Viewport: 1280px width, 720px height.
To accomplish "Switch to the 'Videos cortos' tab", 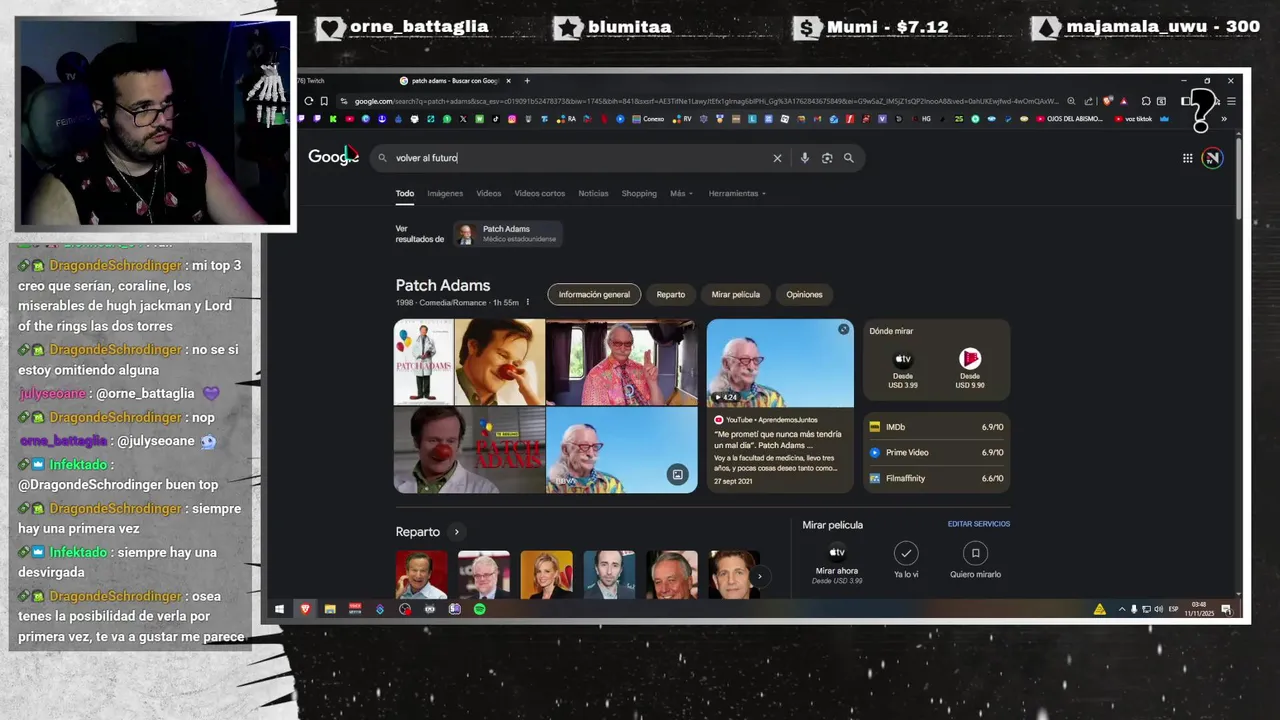I will (539, 193).
